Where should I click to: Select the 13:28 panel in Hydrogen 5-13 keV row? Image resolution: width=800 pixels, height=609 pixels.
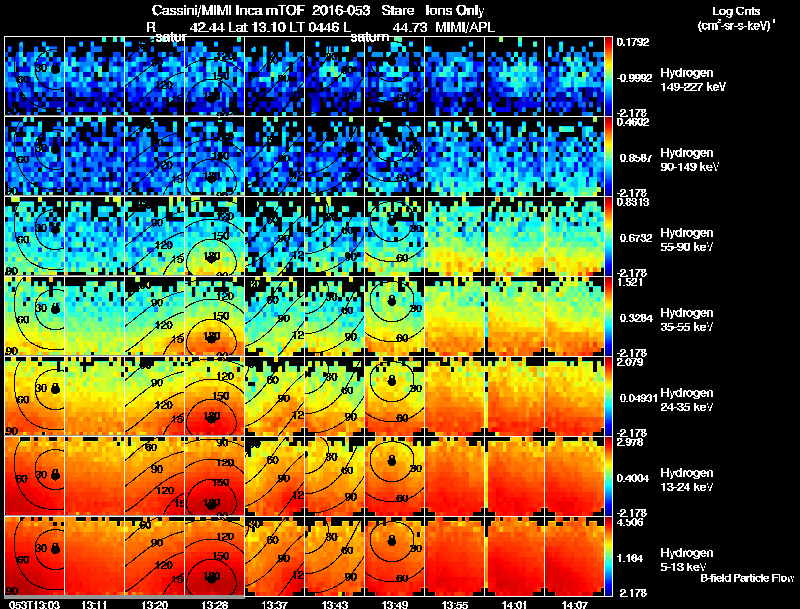tap(215, 556)
